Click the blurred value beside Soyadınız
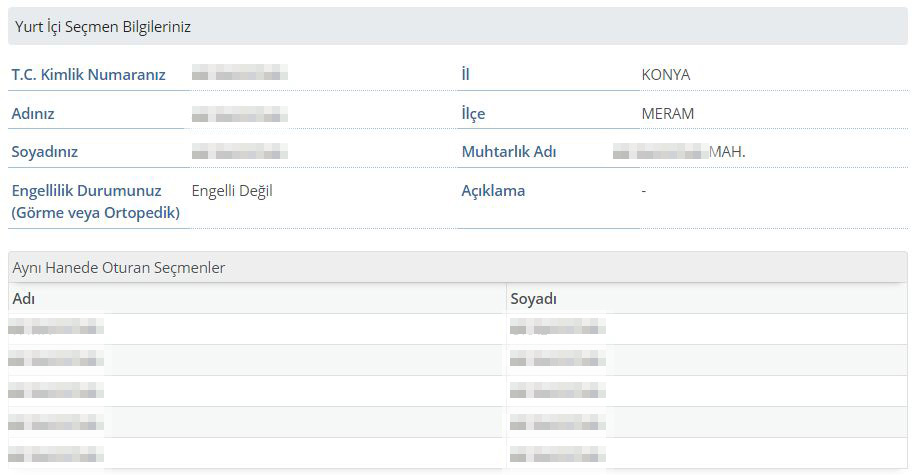 tap(240, 152)
